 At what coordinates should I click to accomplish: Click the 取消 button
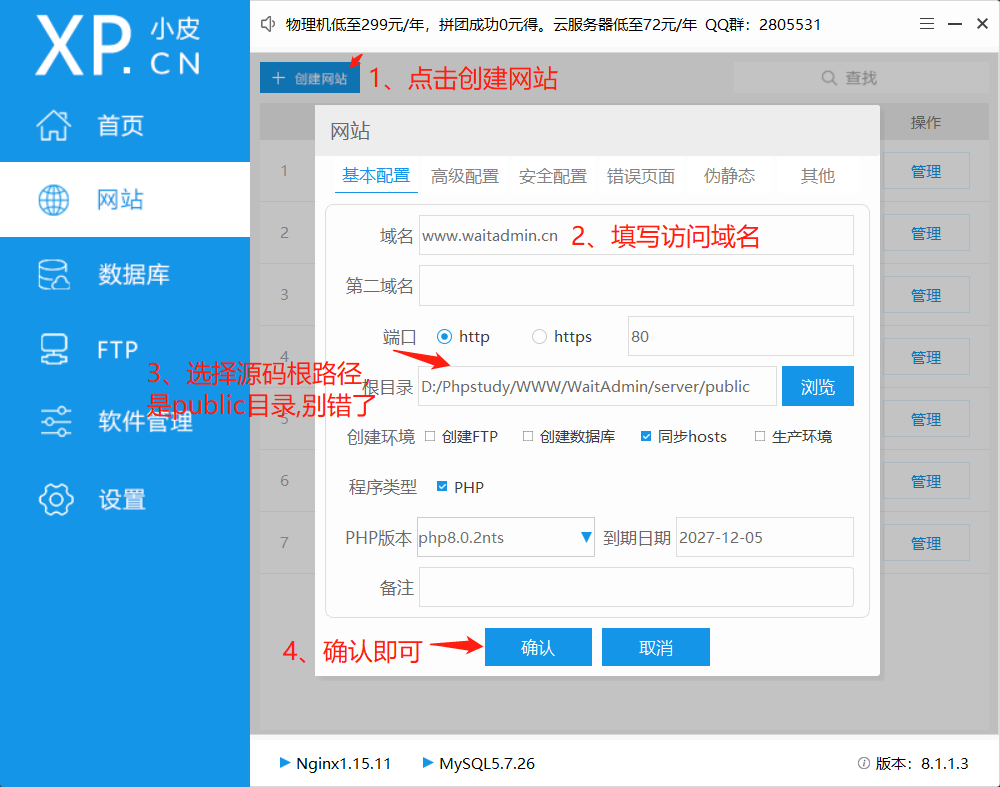point(656,647)
